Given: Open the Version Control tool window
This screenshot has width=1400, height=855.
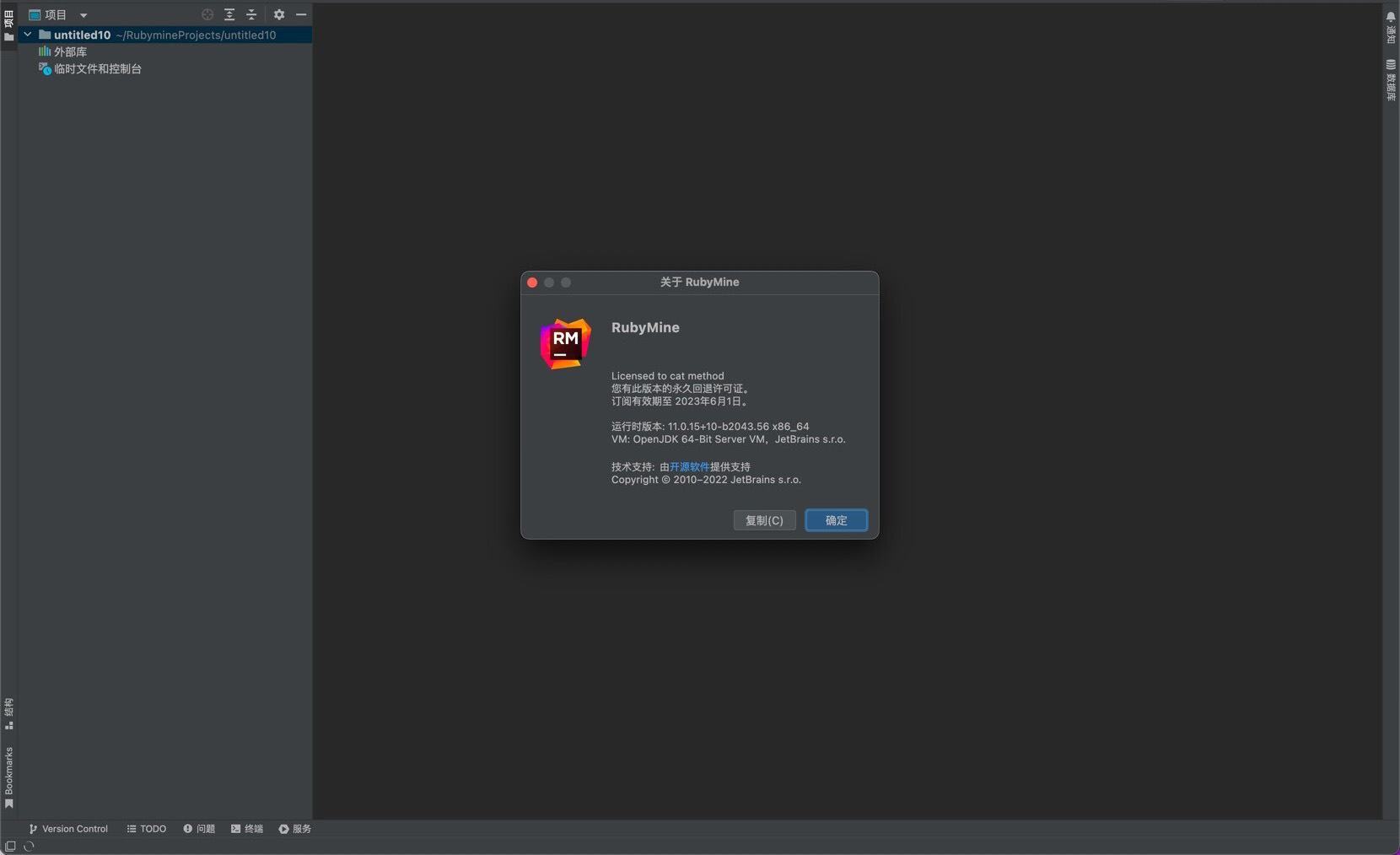Looking at the screenshot, I should [x=68, y=829].
